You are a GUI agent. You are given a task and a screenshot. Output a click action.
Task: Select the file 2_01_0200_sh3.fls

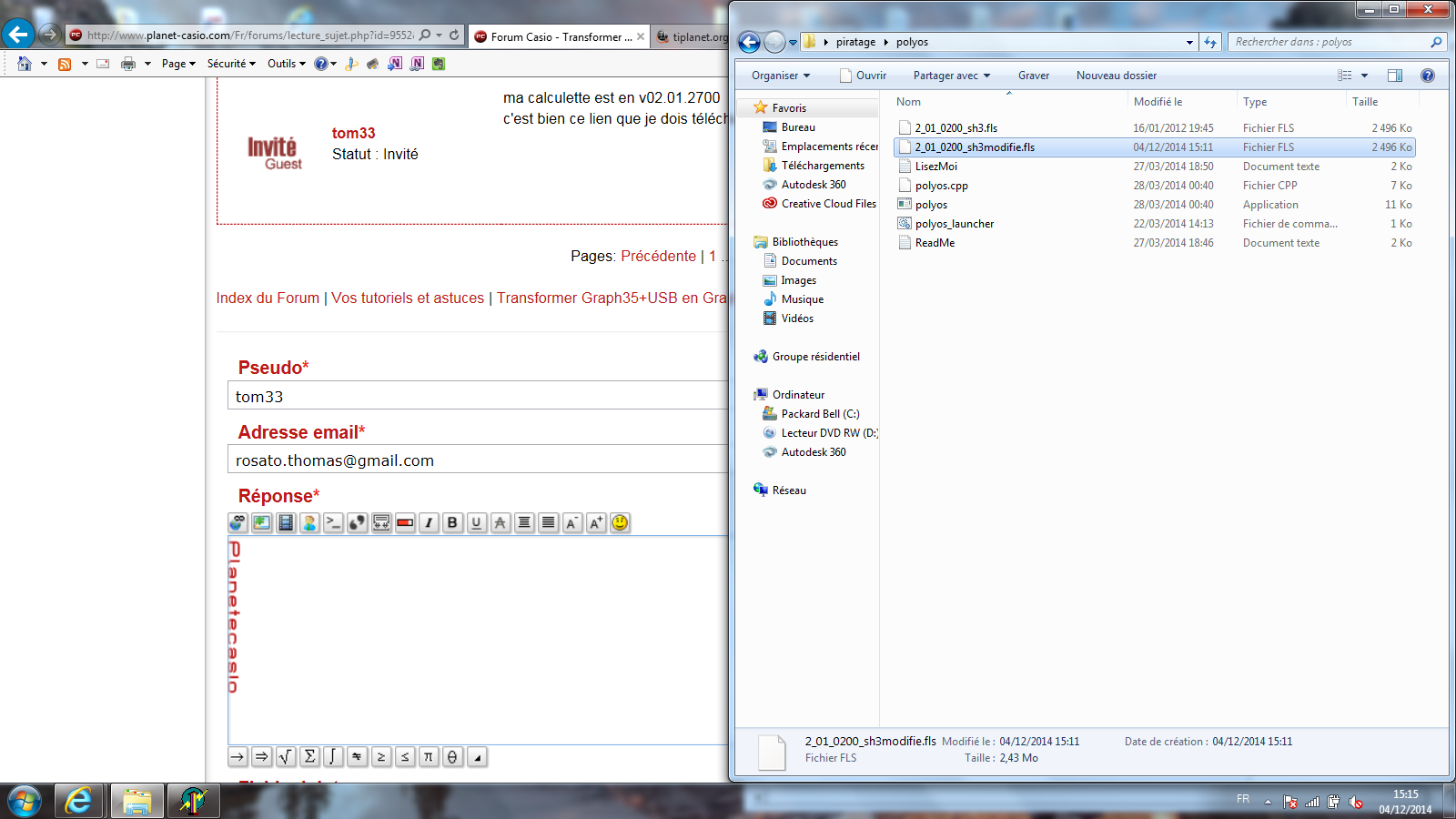1155,128
